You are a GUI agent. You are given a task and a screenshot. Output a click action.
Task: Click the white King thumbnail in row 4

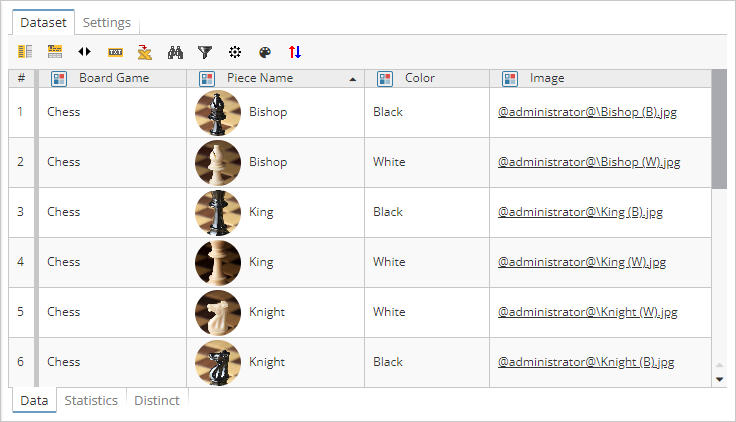[x=218, y=262]
